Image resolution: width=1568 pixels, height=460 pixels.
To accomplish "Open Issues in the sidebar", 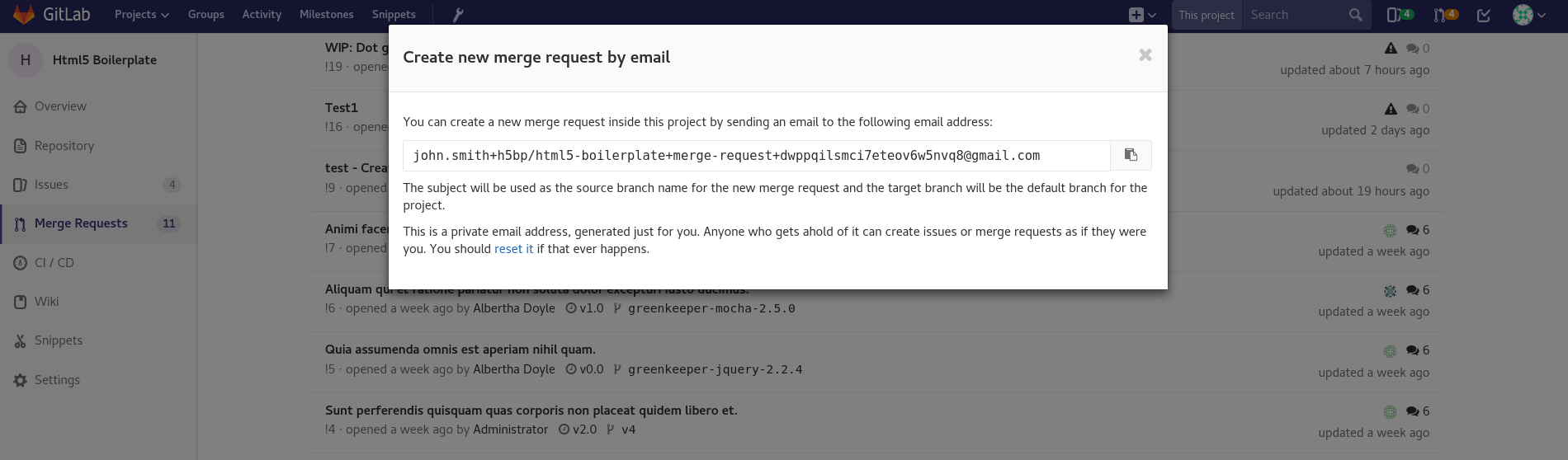I will point(51,185).
